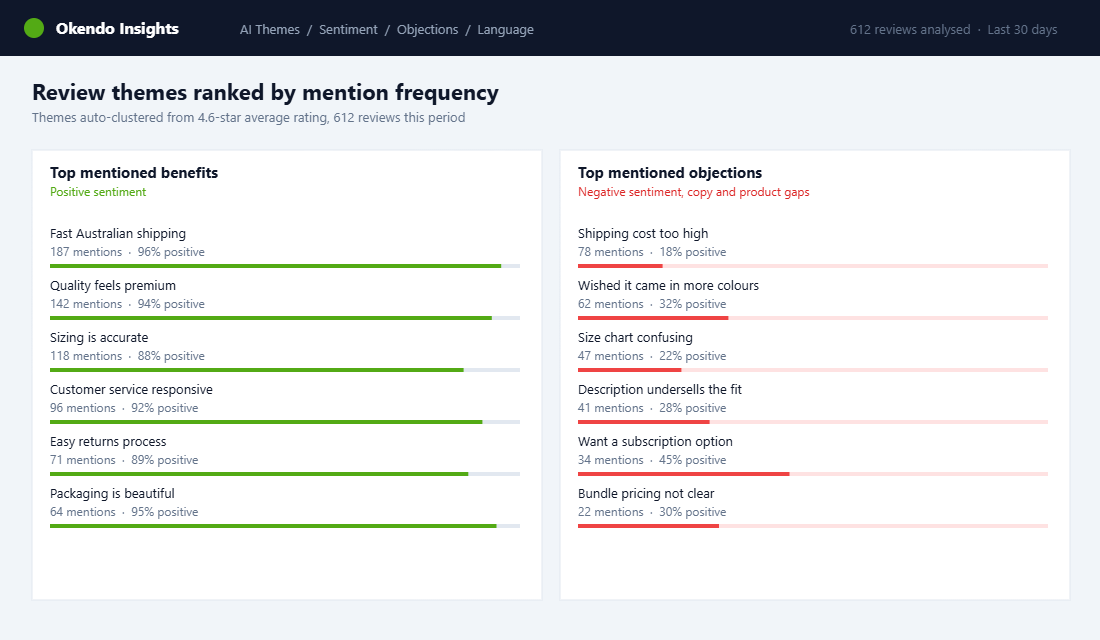Click the Sizing is accurate progress bar
The height and width of the screenshot is (640, 1100).
coord(285,370)
